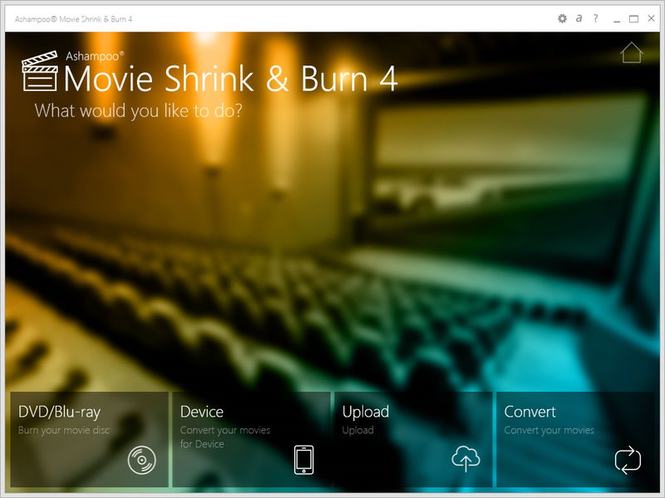Click the clapperboard logo icon

click(40, 71)
